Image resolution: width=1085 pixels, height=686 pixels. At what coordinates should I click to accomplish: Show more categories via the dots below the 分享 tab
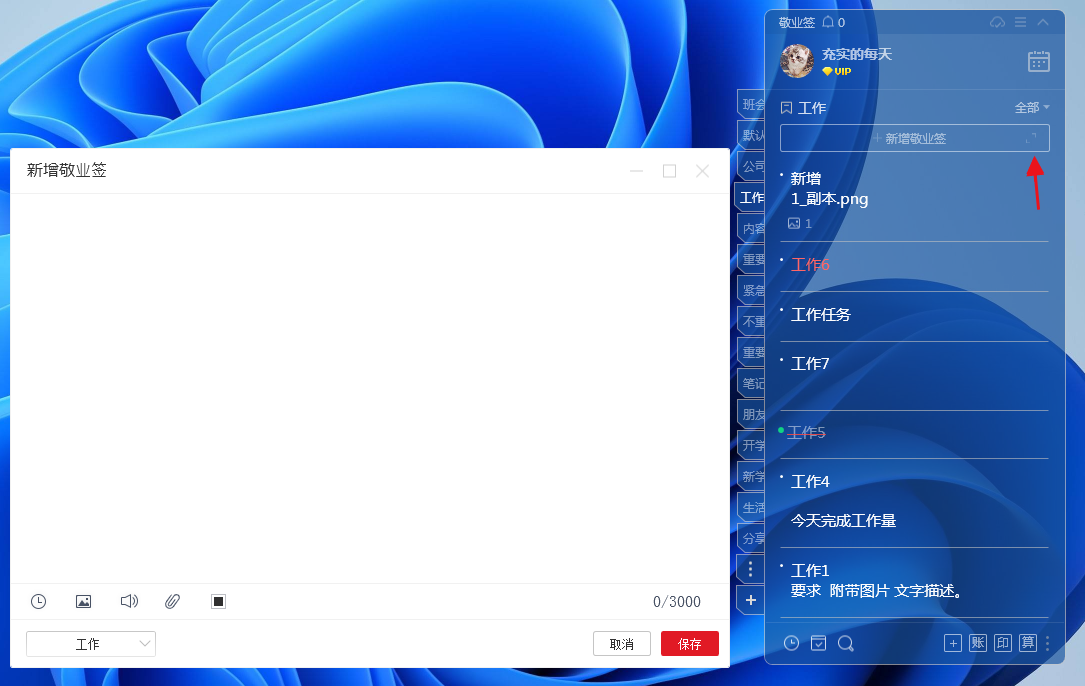click(751, 569)
